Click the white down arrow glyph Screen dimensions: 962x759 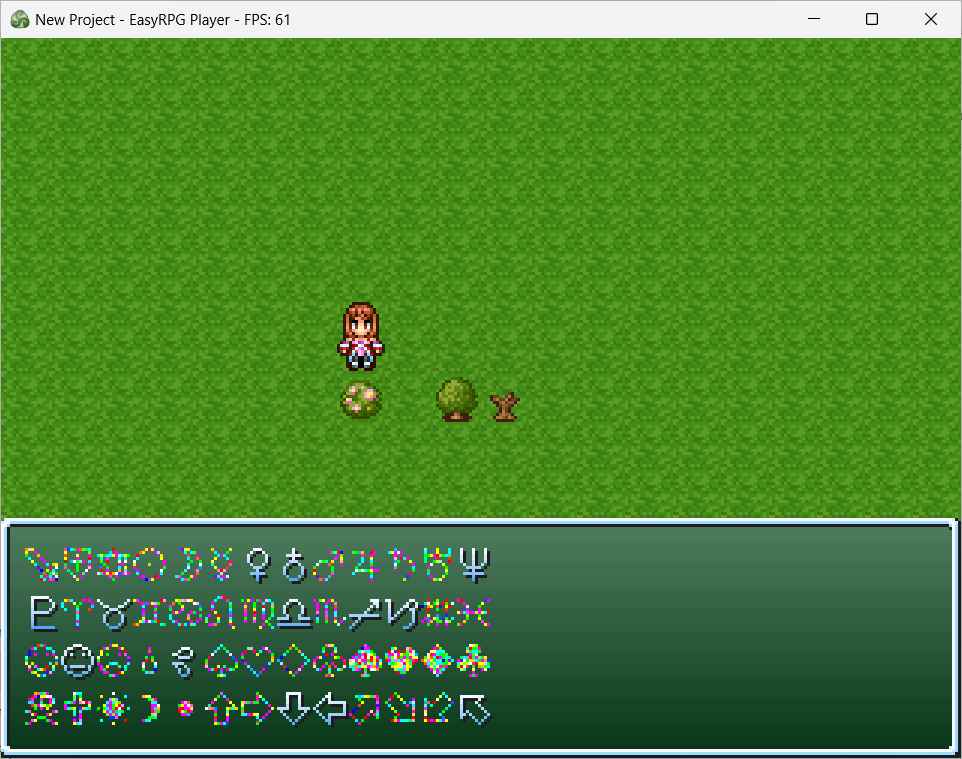tap(294, 708)
